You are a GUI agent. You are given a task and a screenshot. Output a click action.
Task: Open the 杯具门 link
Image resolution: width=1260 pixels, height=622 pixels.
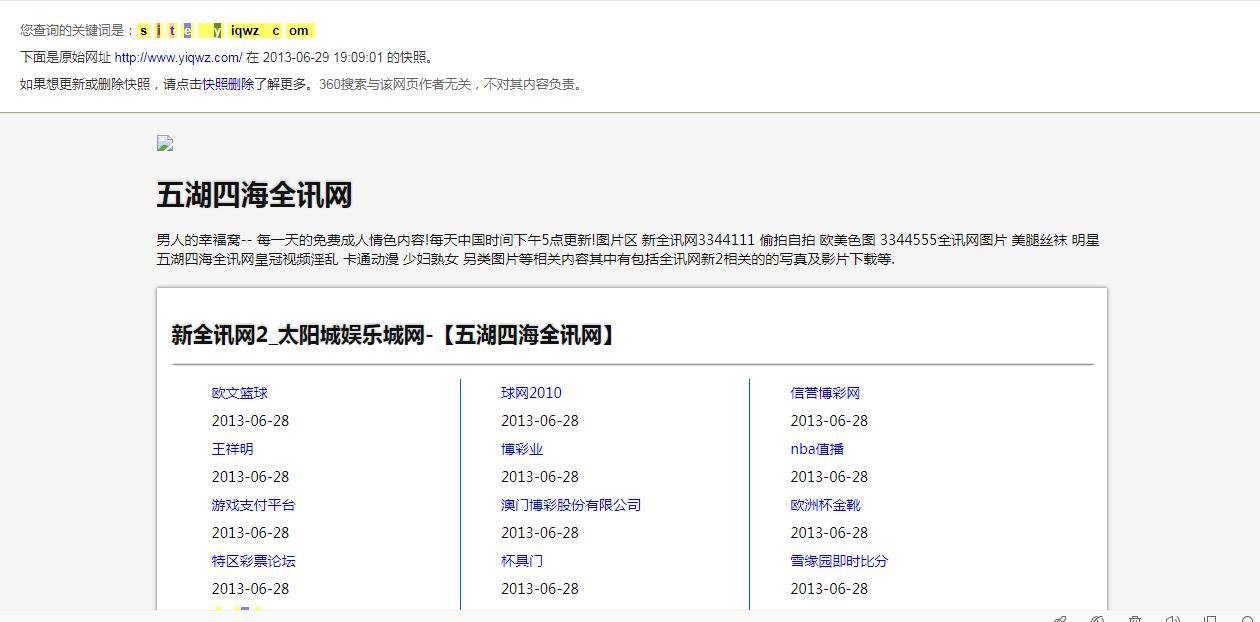[522, 561]
